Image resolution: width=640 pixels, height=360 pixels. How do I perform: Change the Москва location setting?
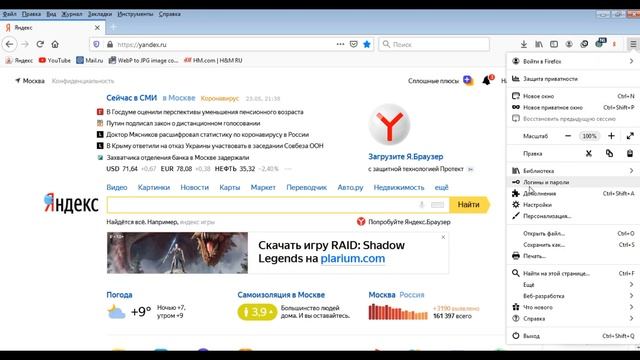coord(30,81)
